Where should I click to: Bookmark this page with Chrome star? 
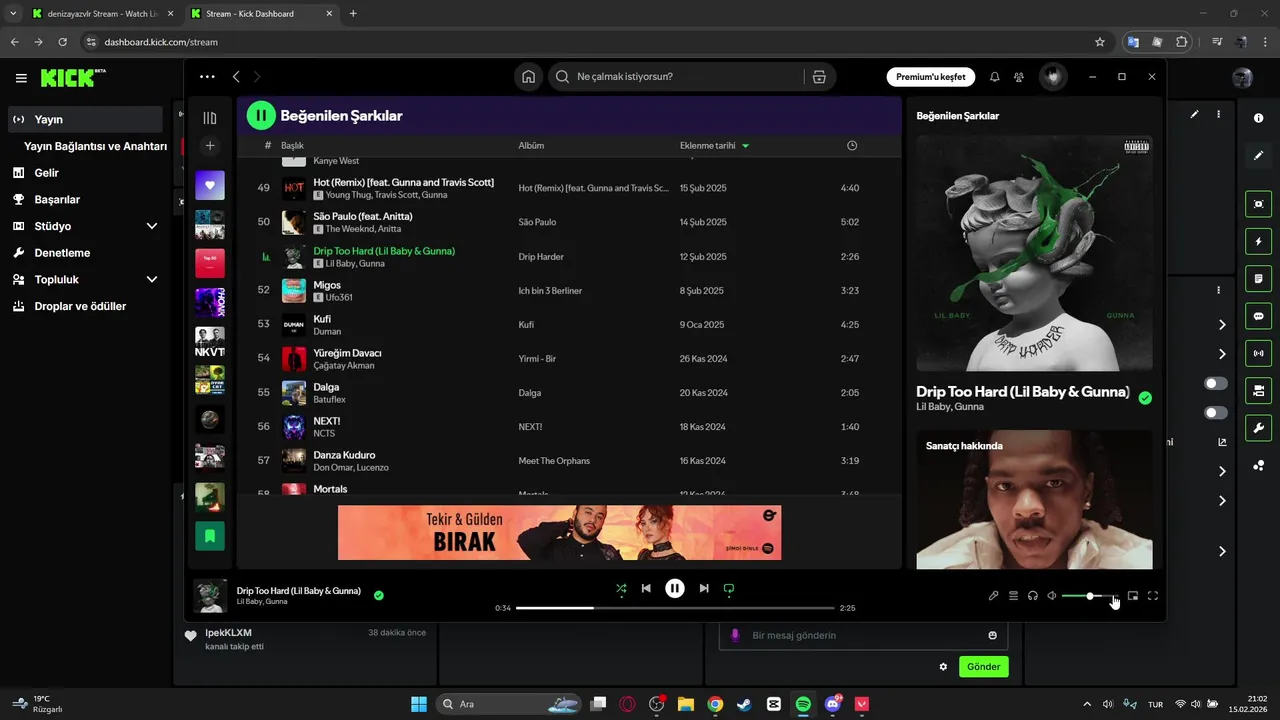[1100, 42]
